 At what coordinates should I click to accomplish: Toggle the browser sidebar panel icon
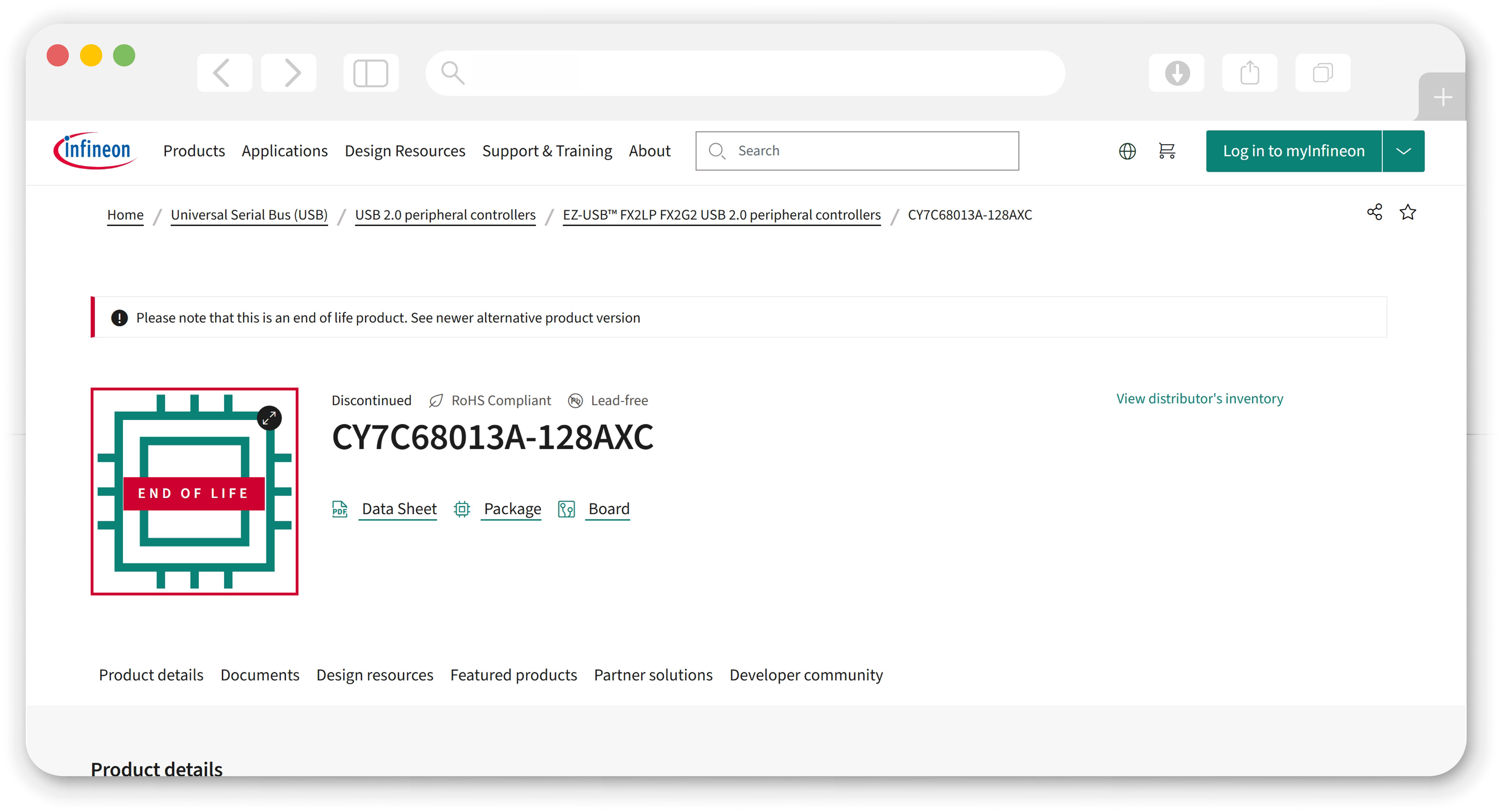click(x=370, y=73)
